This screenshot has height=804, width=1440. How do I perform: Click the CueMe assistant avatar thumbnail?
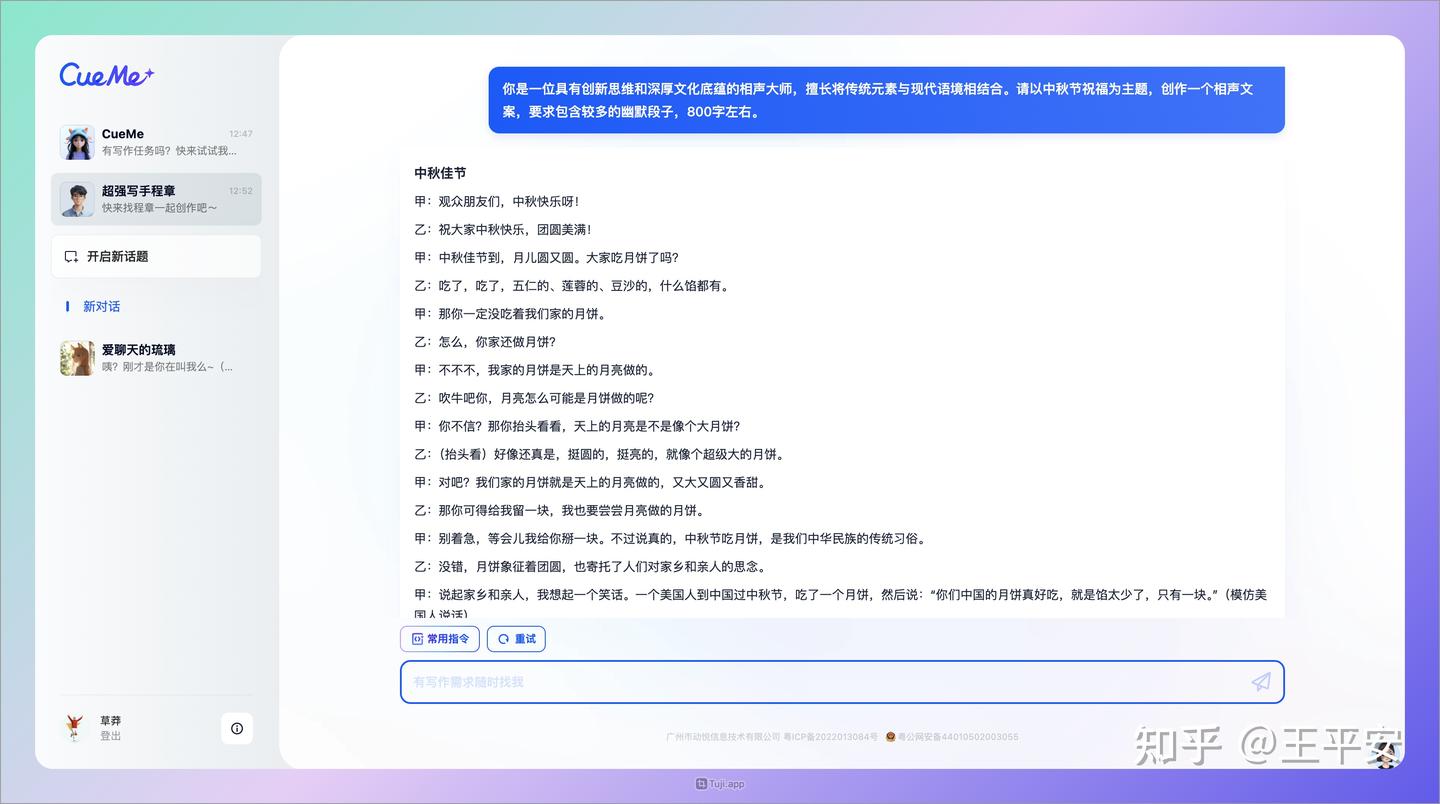(x=77, y=141)
